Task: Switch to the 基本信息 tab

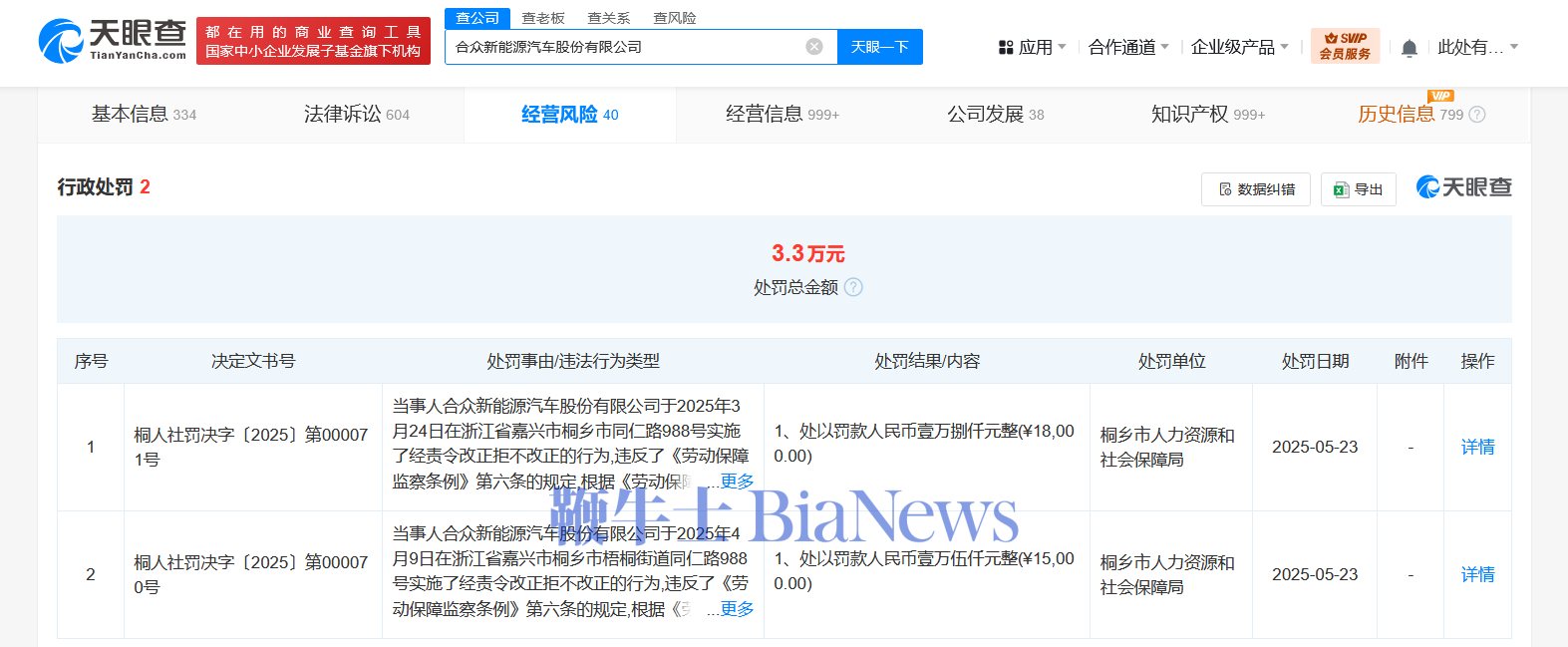Action: click(144, 115)
